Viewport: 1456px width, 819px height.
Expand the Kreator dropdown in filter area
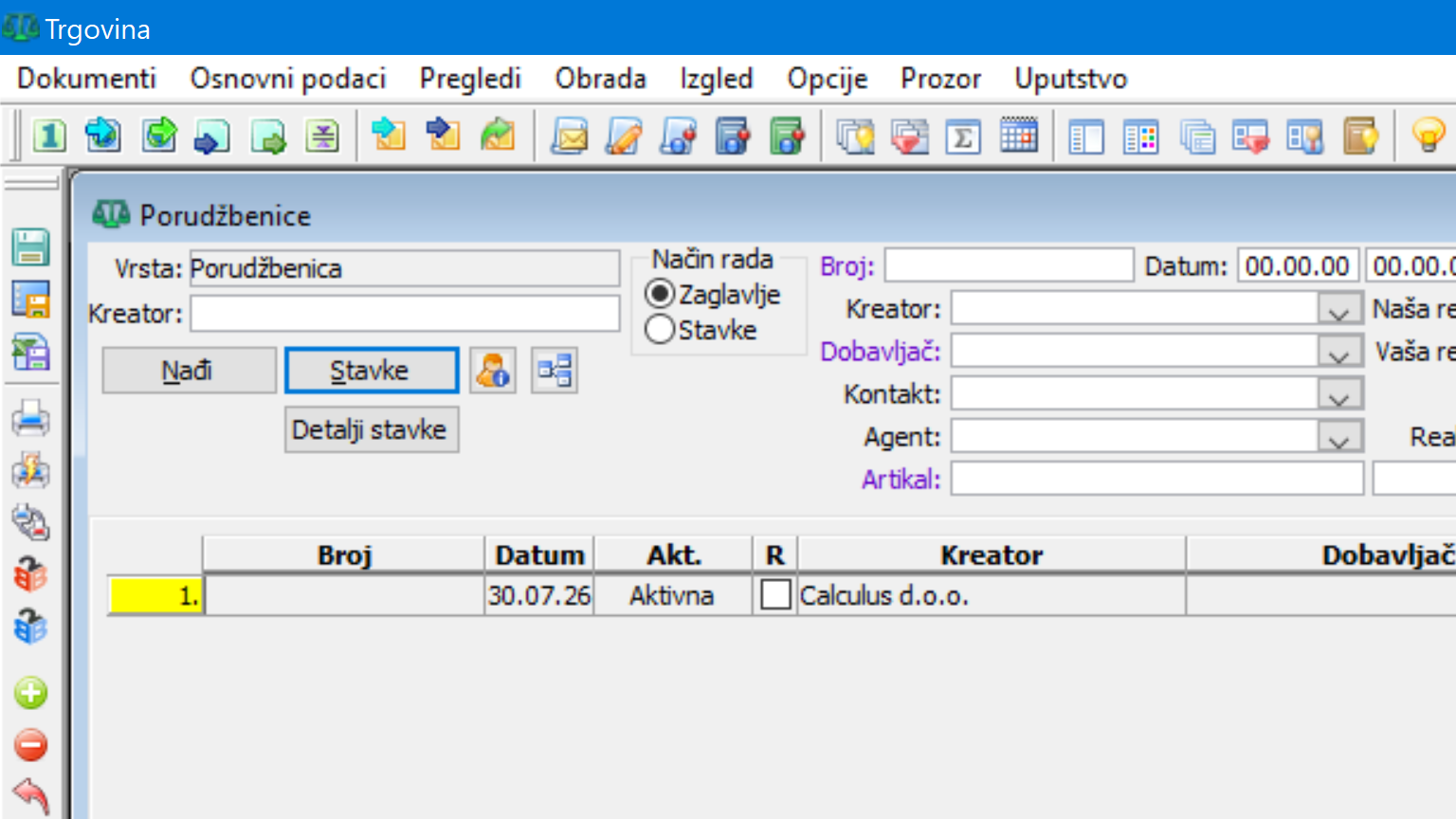[1339, 309]
